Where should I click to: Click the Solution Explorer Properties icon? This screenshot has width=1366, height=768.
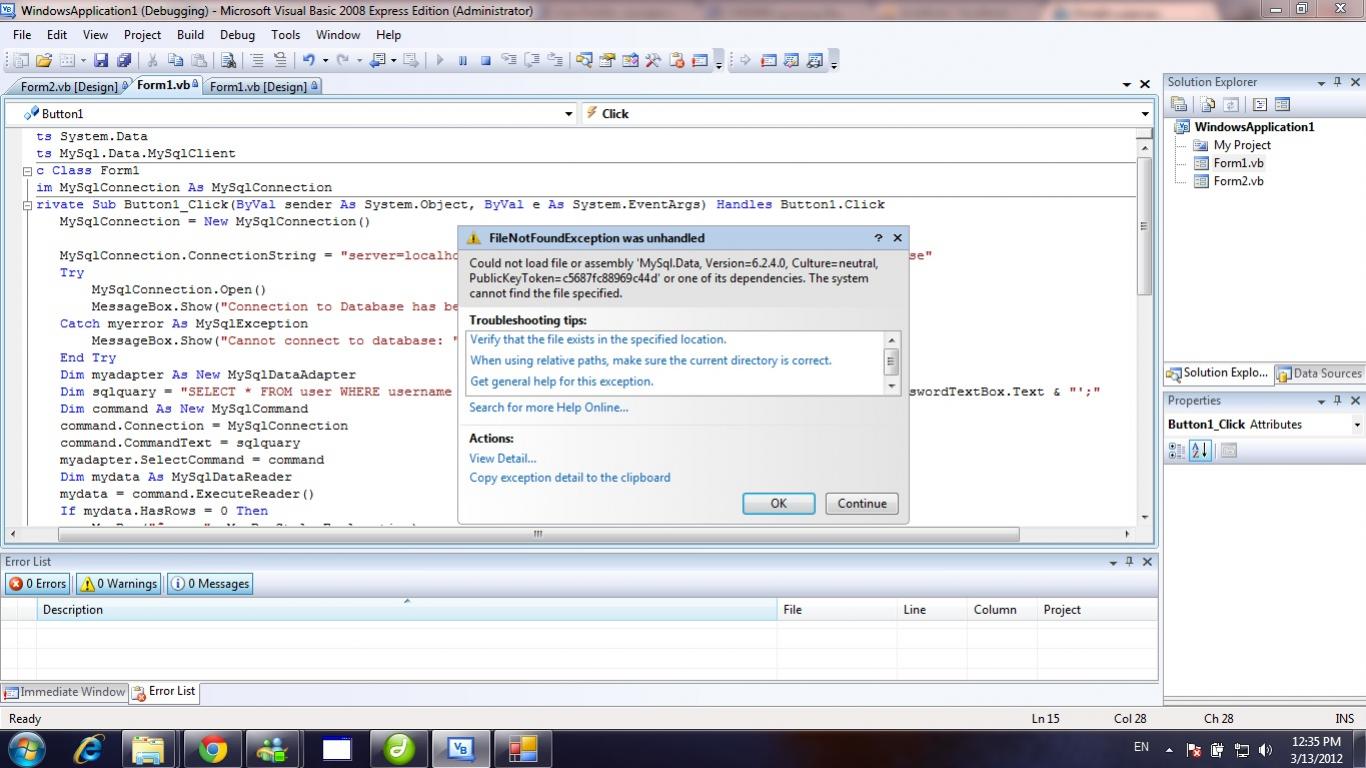[x=1179, y=104]
